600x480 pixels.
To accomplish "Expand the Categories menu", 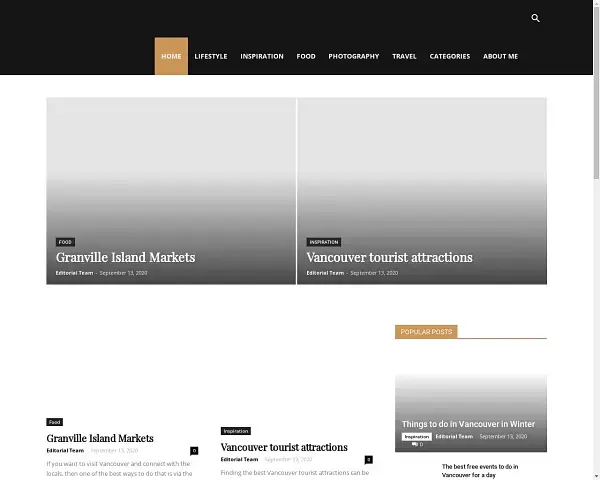I will coord(450,56).
